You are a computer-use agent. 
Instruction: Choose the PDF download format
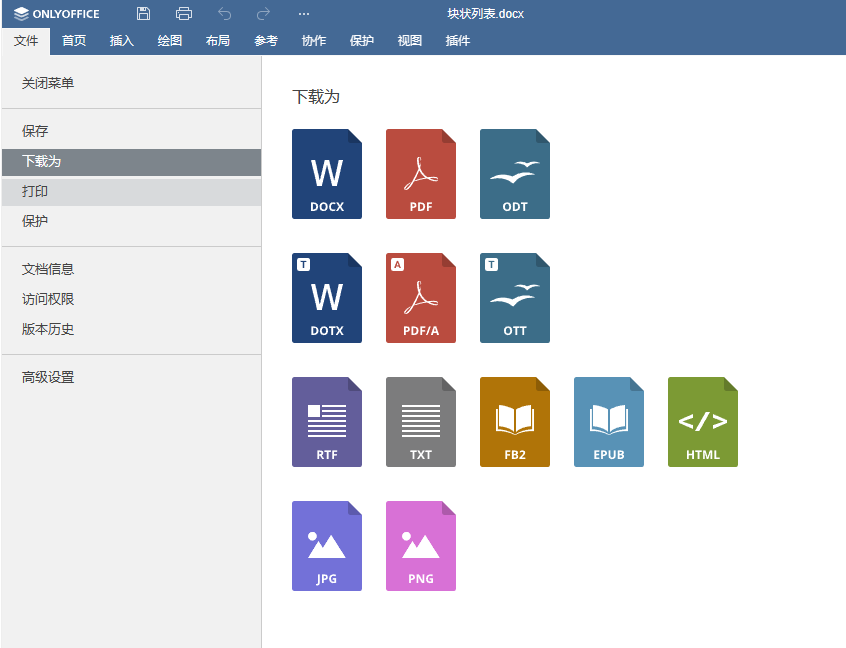point(421,174)
